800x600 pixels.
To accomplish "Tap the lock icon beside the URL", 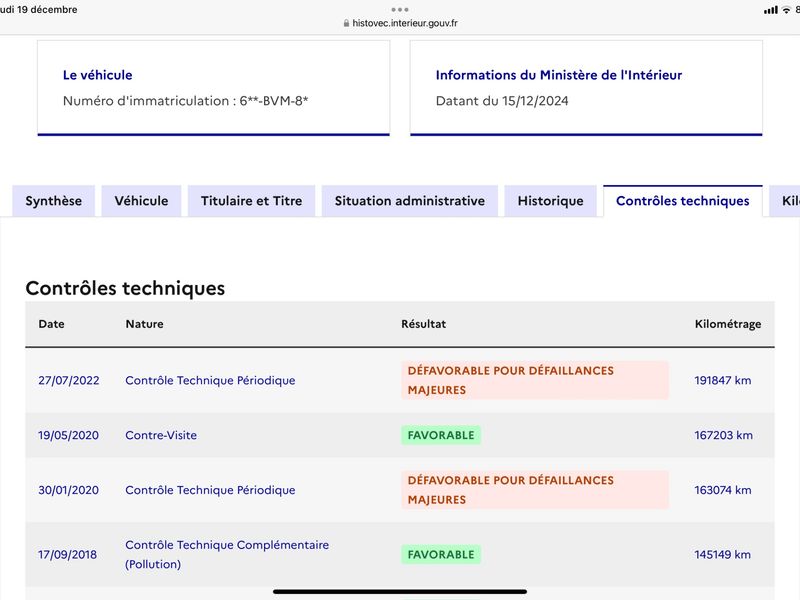I will 346,23.
